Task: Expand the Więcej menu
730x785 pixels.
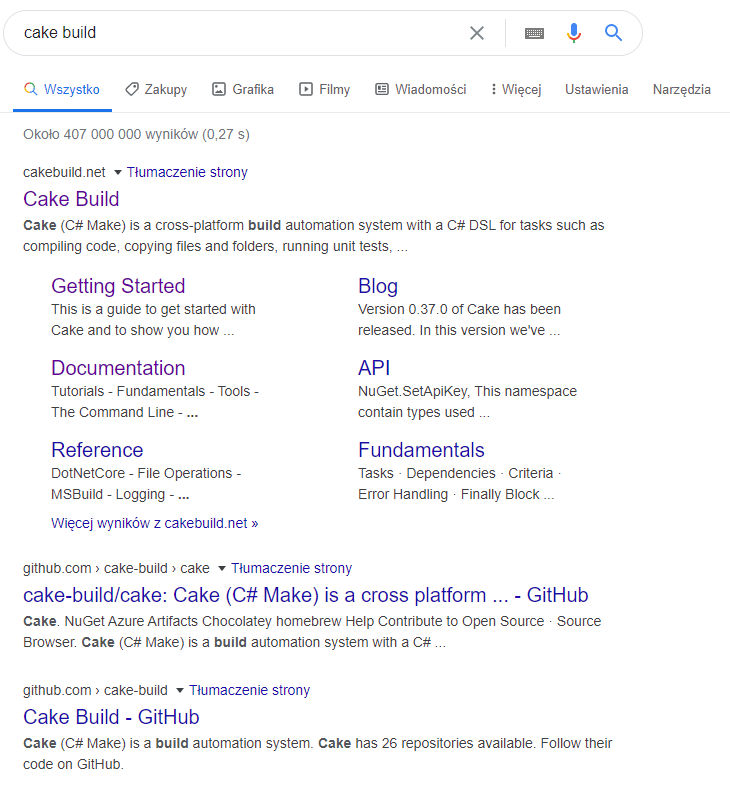Action: coord(516,89)
